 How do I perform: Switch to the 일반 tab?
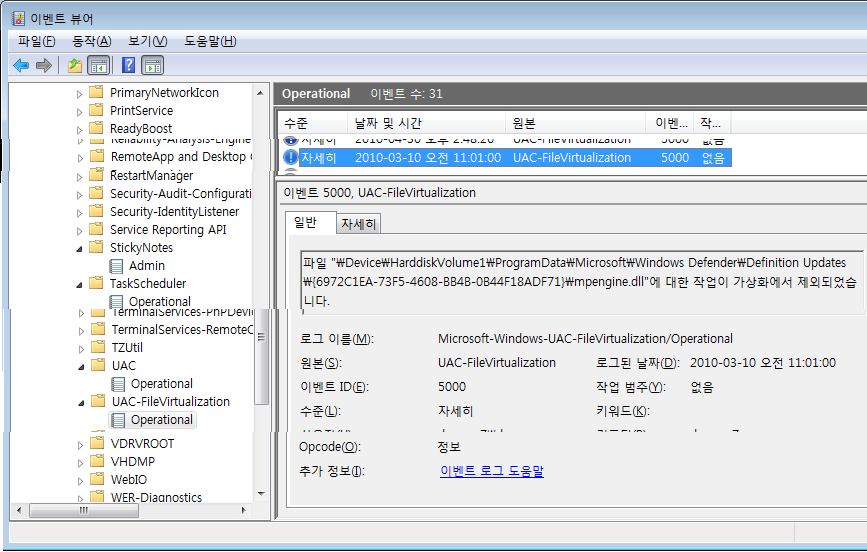pos(310,222)
